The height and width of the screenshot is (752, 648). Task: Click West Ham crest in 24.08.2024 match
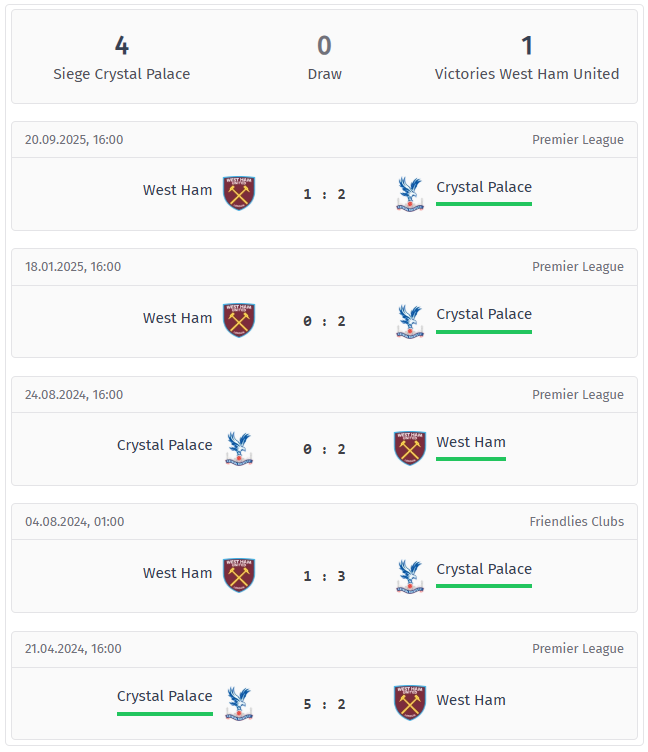(x=410, y=448)
